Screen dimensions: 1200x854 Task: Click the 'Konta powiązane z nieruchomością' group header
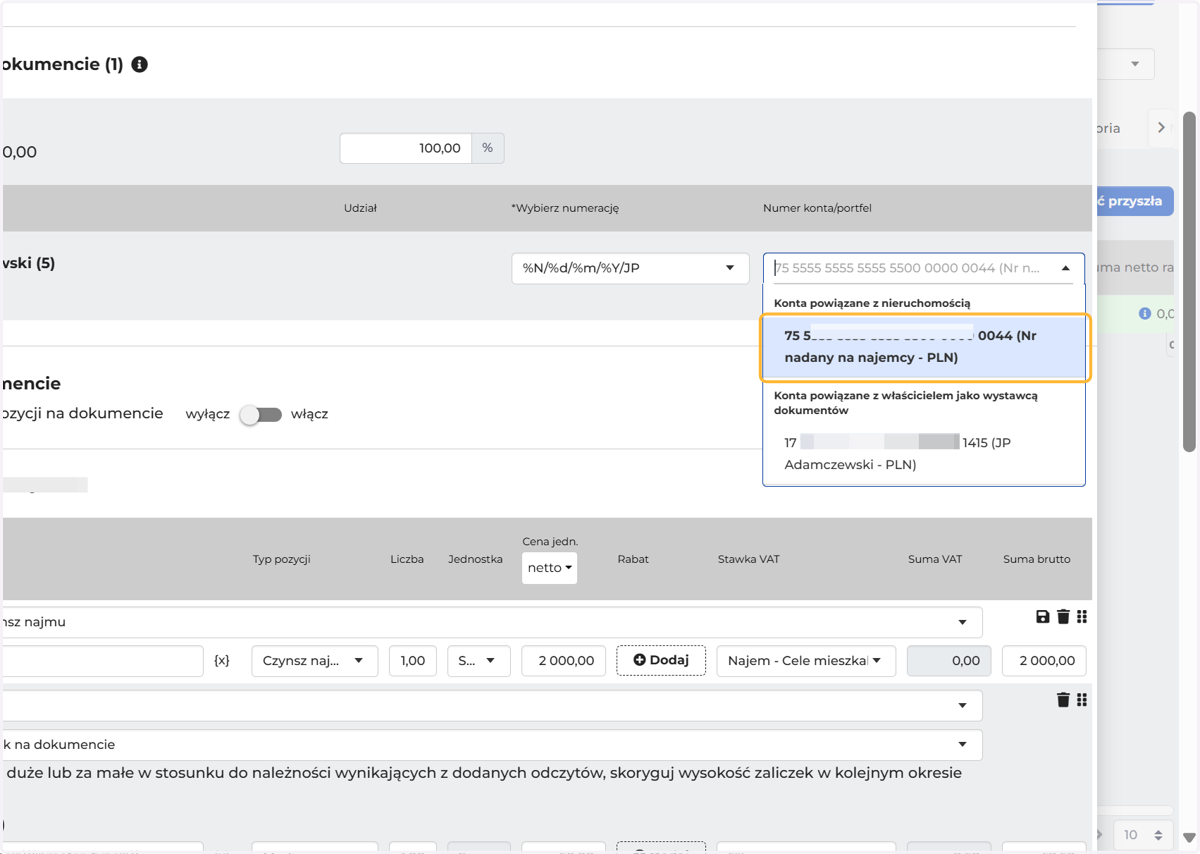pos(872,302)
